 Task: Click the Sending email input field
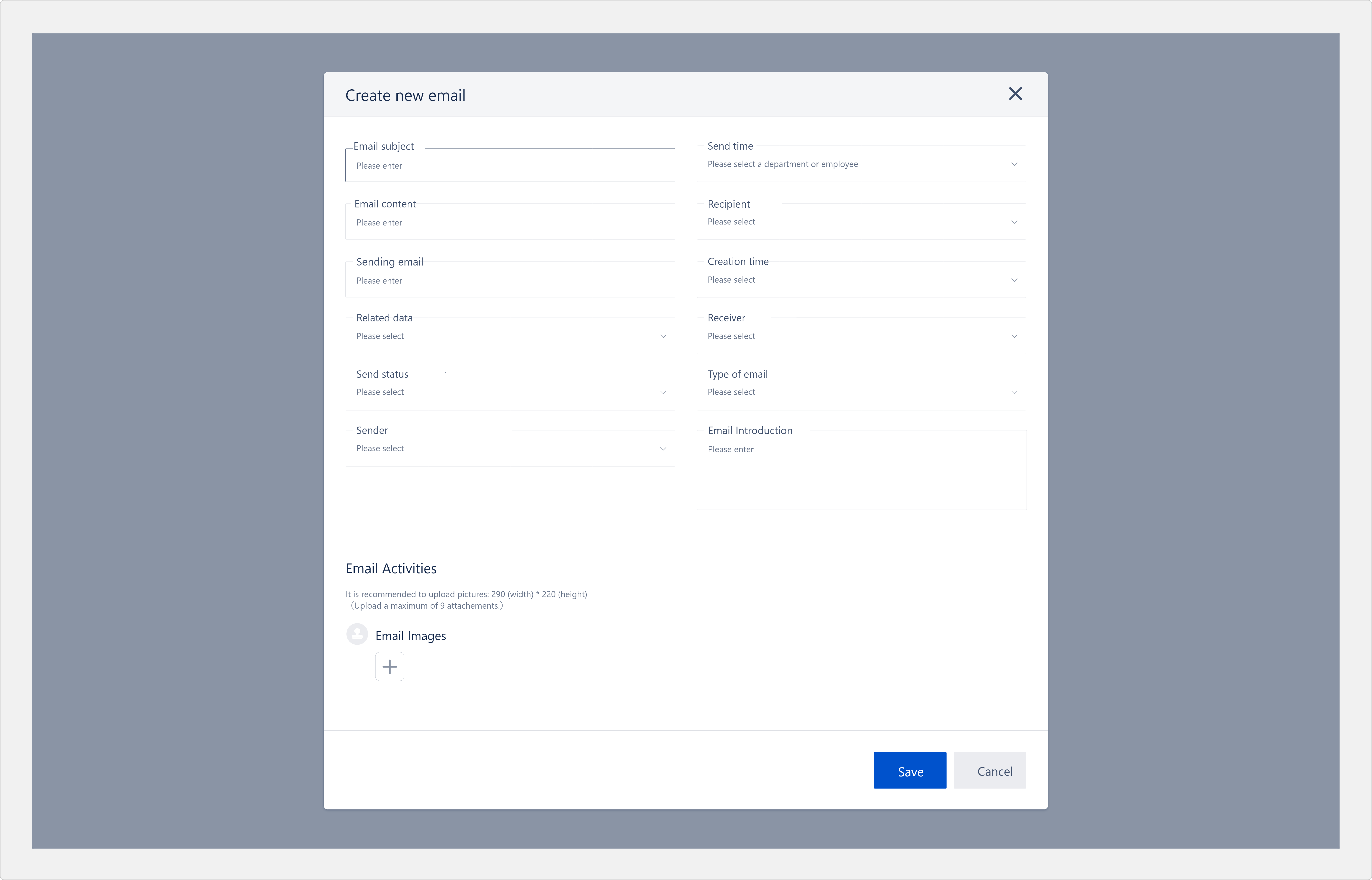(510, 279)
